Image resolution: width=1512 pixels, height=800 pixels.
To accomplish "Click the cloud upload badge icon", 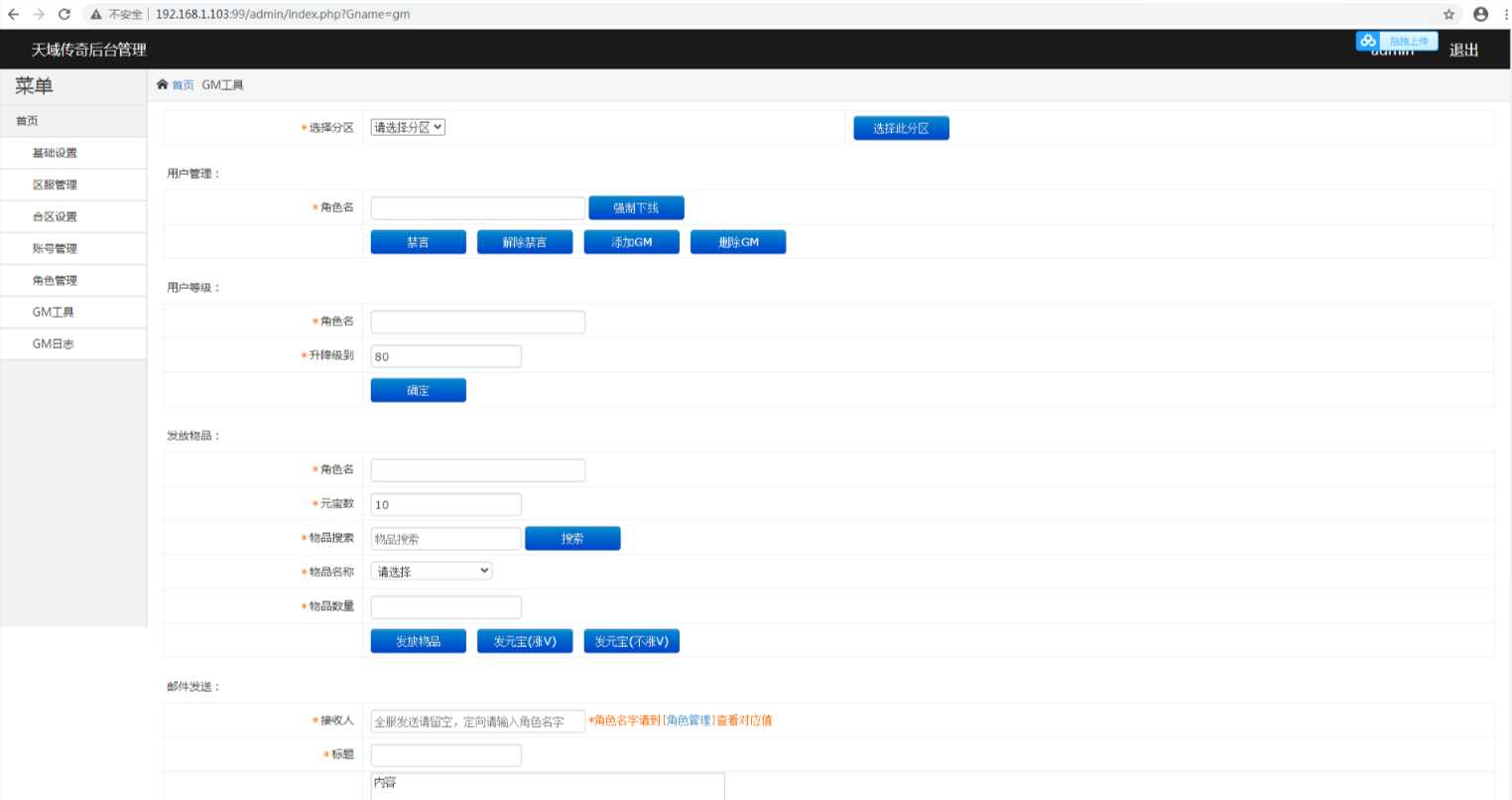I will 1369,41.
